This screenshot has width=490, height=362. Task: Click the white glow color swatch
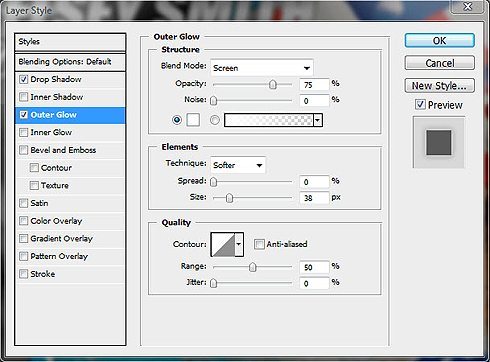(193, 120)
